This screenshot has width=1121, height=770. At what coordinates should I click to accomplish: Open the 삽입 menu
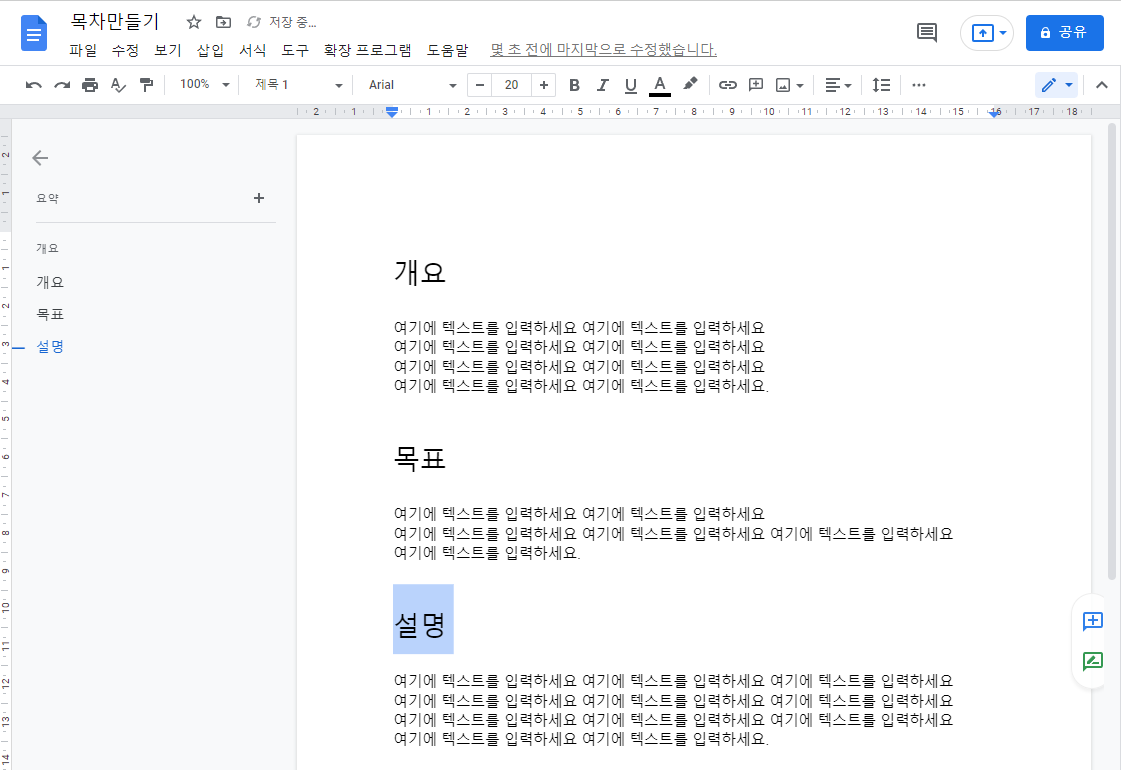pos(210,49)
